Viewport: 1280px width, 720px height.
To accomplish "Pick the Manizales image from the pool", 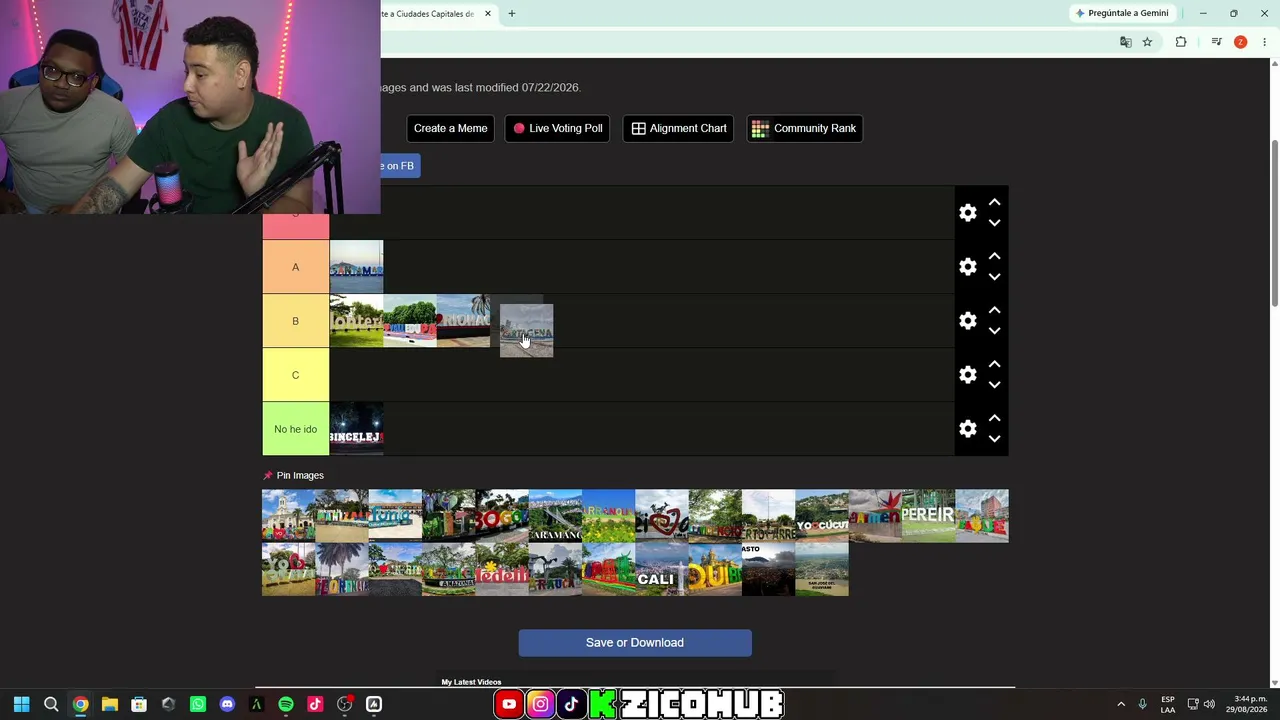I will click(x=342, y=516).
